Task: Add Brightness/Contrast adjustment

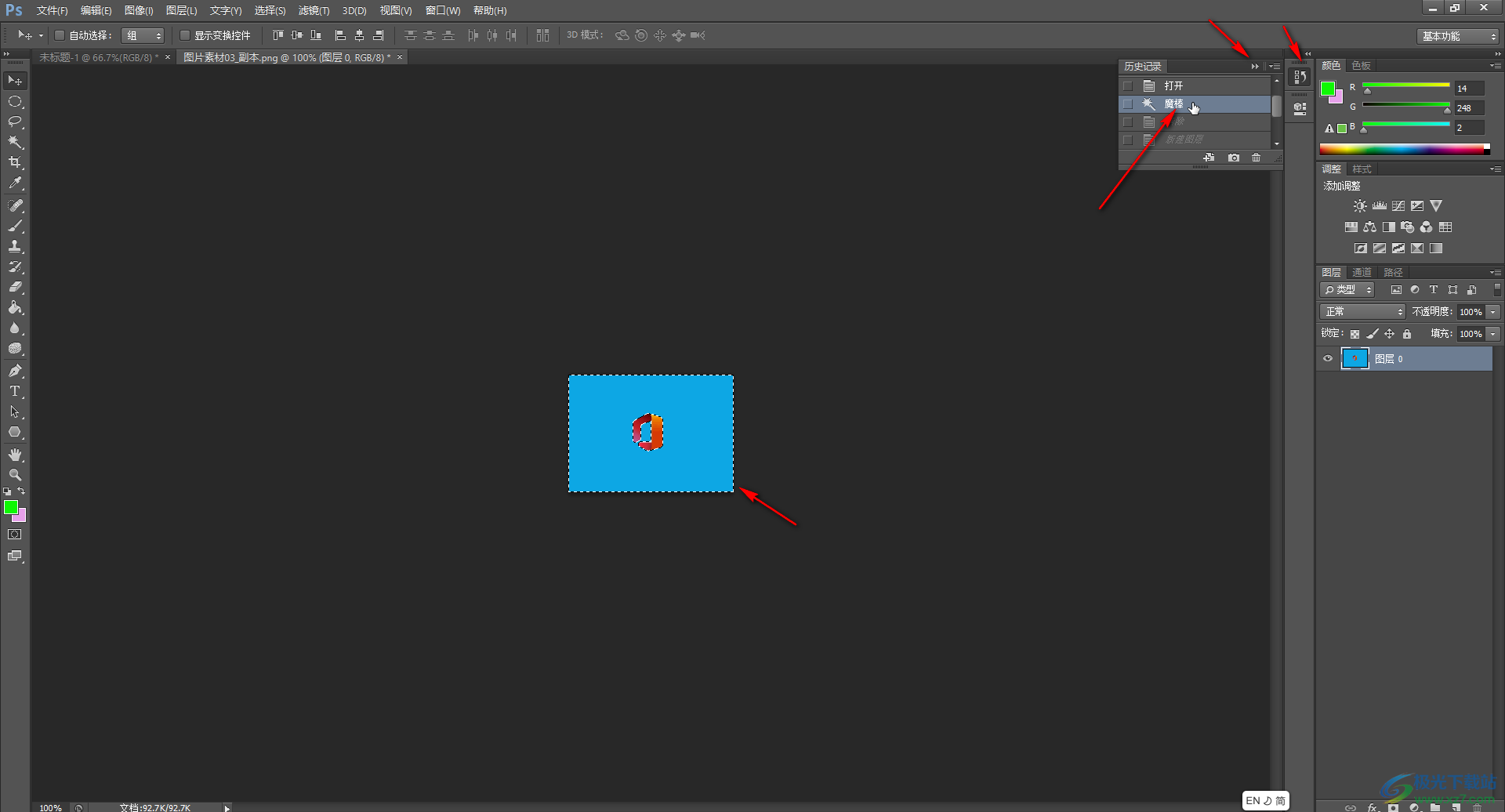Action: point(1360,206)
